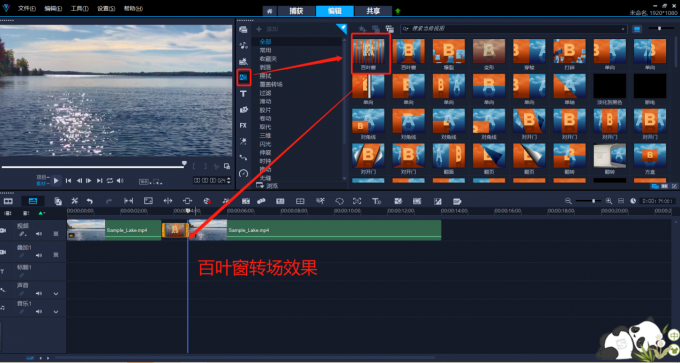This screenshot has width=680, height=363.
Task: Click the Undo arrow in timeline toolbar
Action: tap(89, 201)
